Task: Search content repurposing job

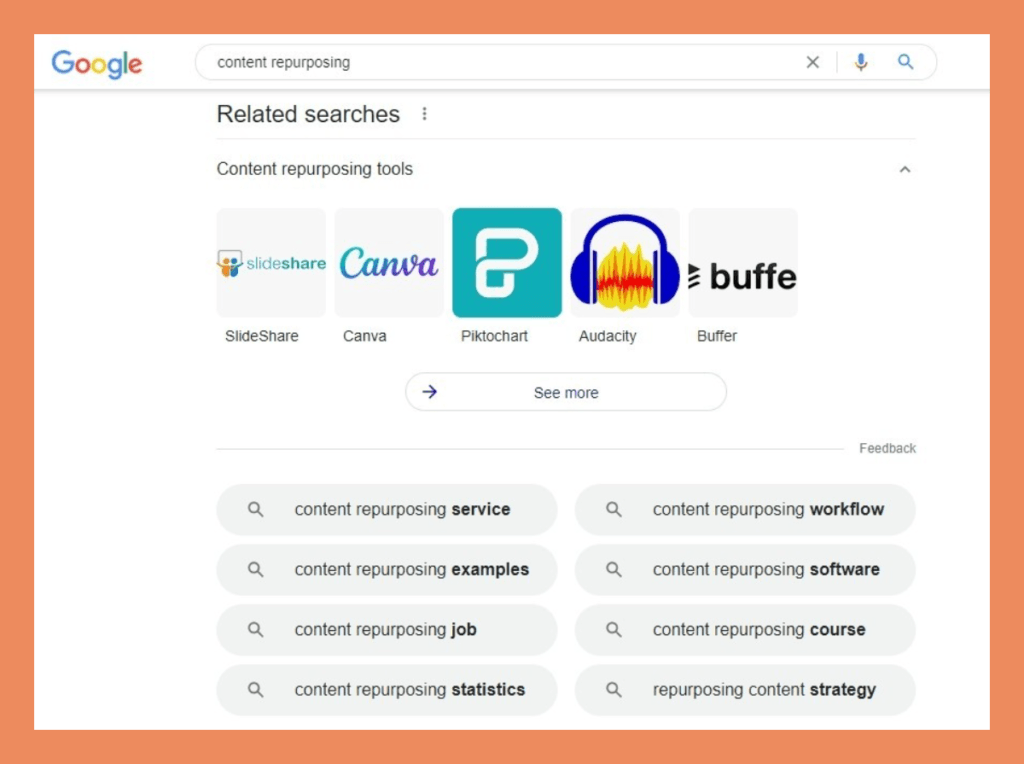Action: (x=387, y=629)
